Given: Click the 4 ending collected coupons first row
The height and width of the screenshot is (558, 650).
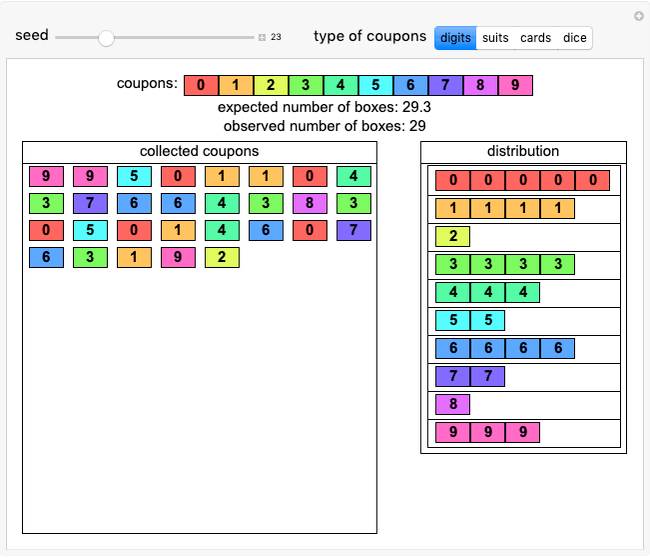Looking at the screenshot, I should (x=354, y=176).
